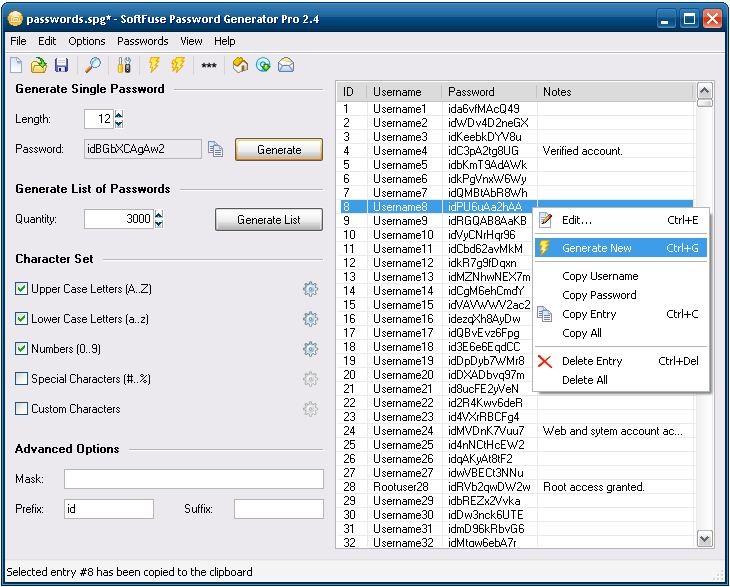The width and height of the screenshot is (730, 587).
Task: Click the Generate List button
Action: coord(269,220)
